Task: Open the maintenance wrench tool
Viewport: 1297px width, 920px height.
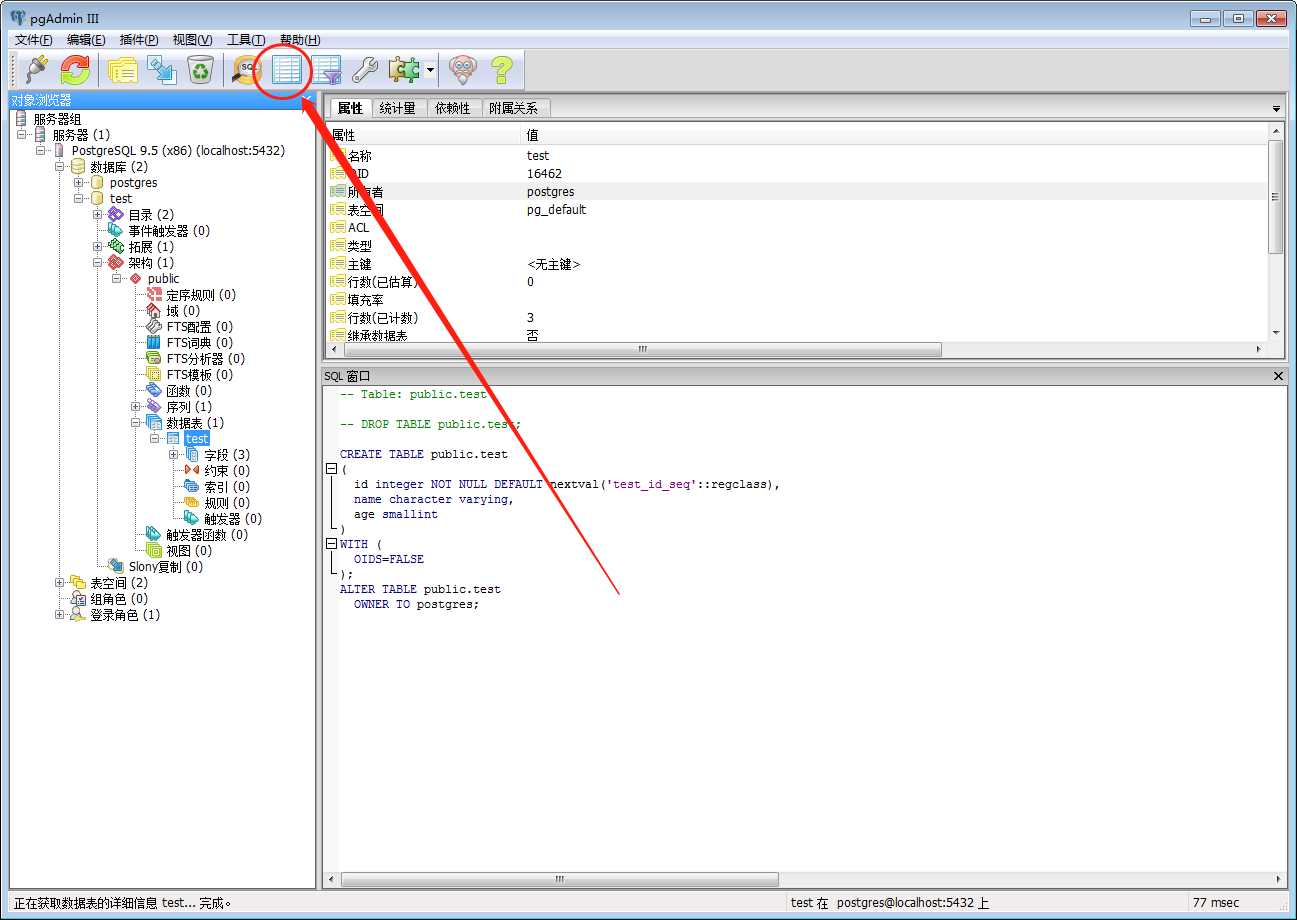Action: click(365, 69)
